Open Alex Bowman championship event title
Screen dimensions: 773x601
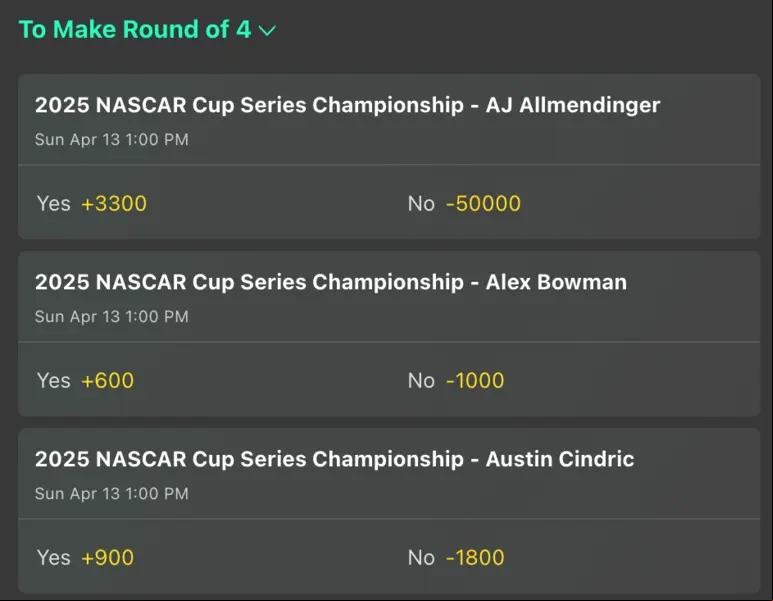pos(331,282)
